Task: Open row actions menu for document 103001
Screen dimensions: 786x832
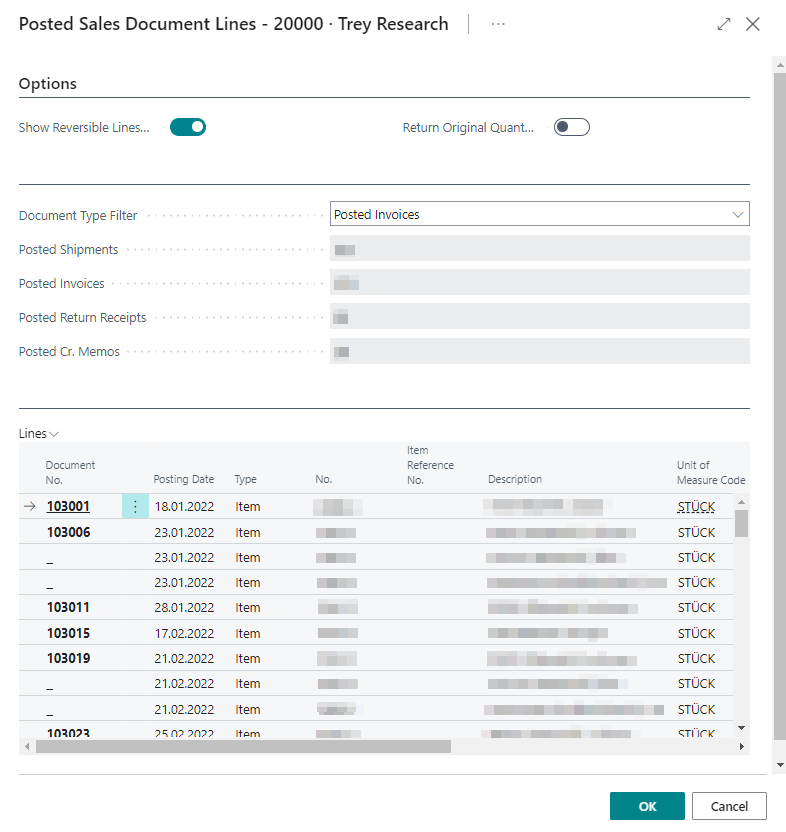Action: [x=135, y=507]
